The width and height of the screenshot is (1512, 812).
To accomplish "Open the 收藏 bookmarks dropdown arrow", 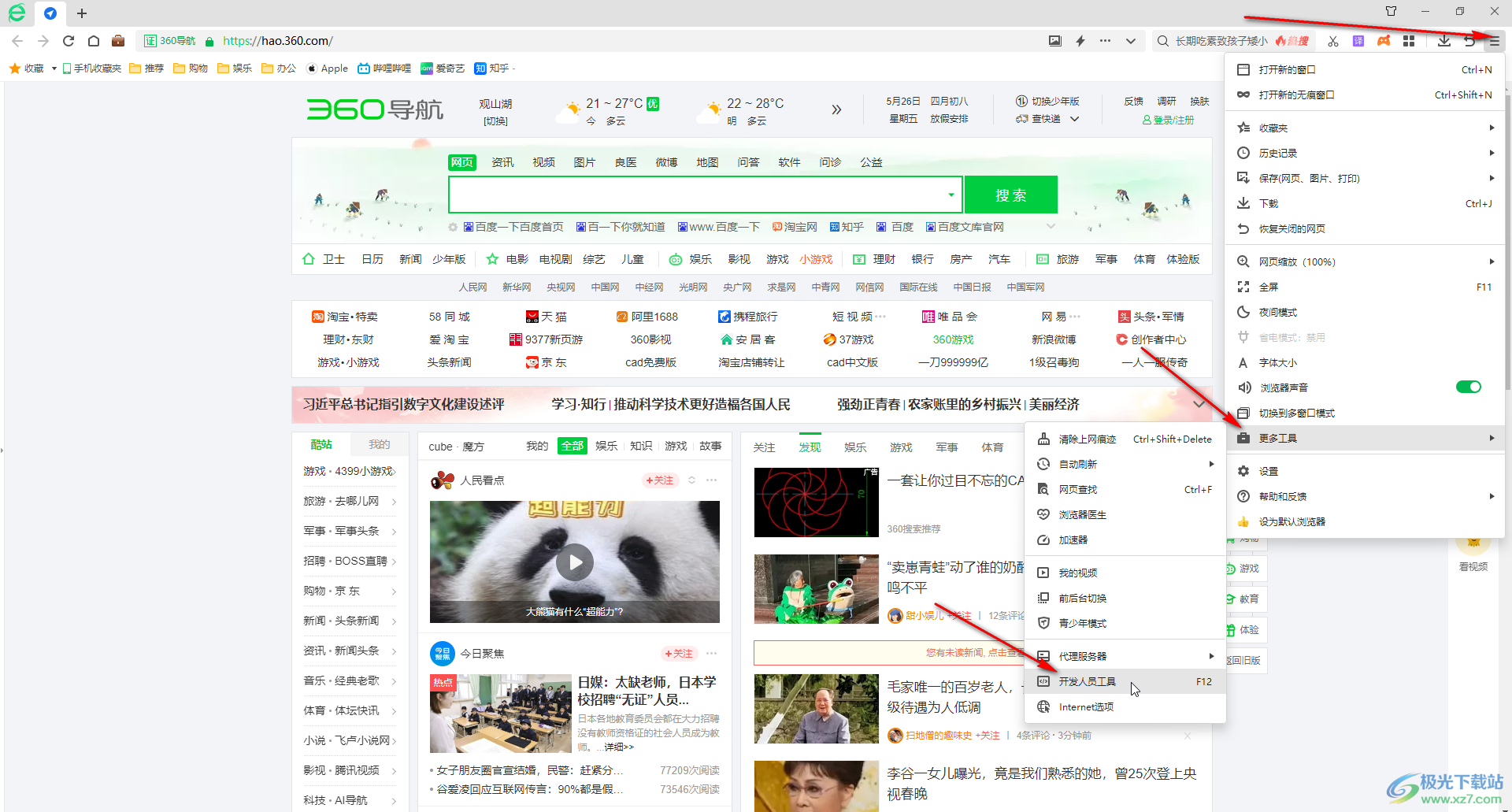I will (54, 69).
